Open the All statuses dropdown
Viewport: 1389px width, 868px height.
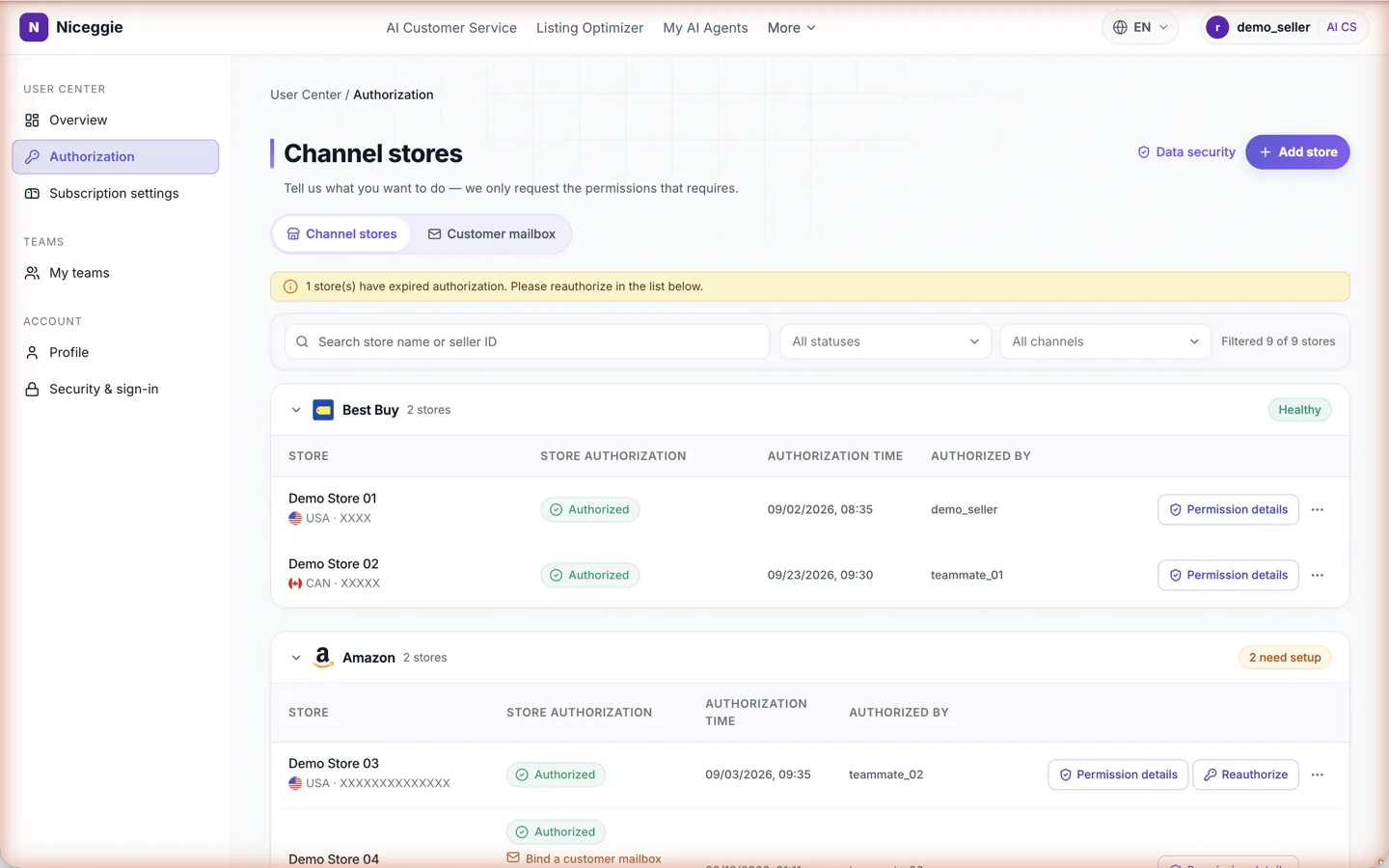(885, 341)
